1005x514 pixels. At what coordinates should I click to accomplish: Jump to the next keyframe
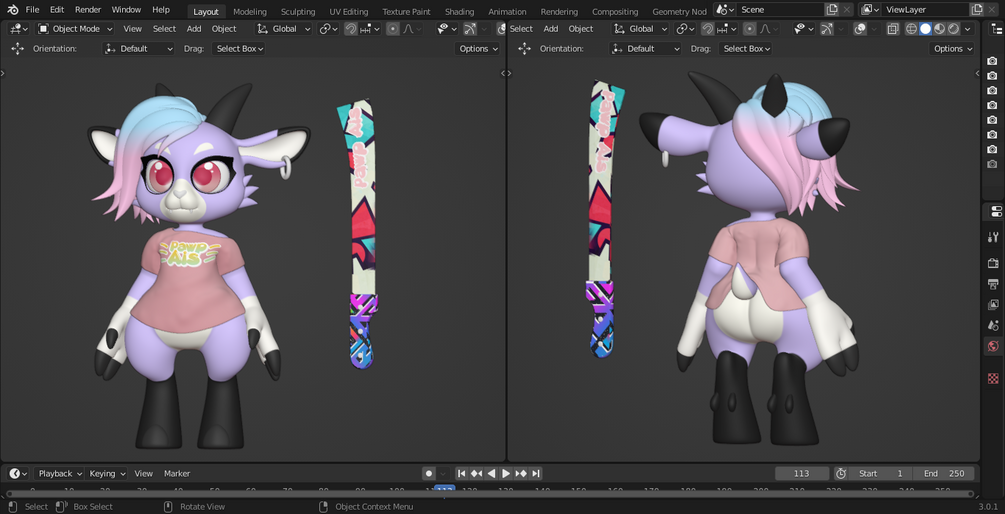point(521,474)
